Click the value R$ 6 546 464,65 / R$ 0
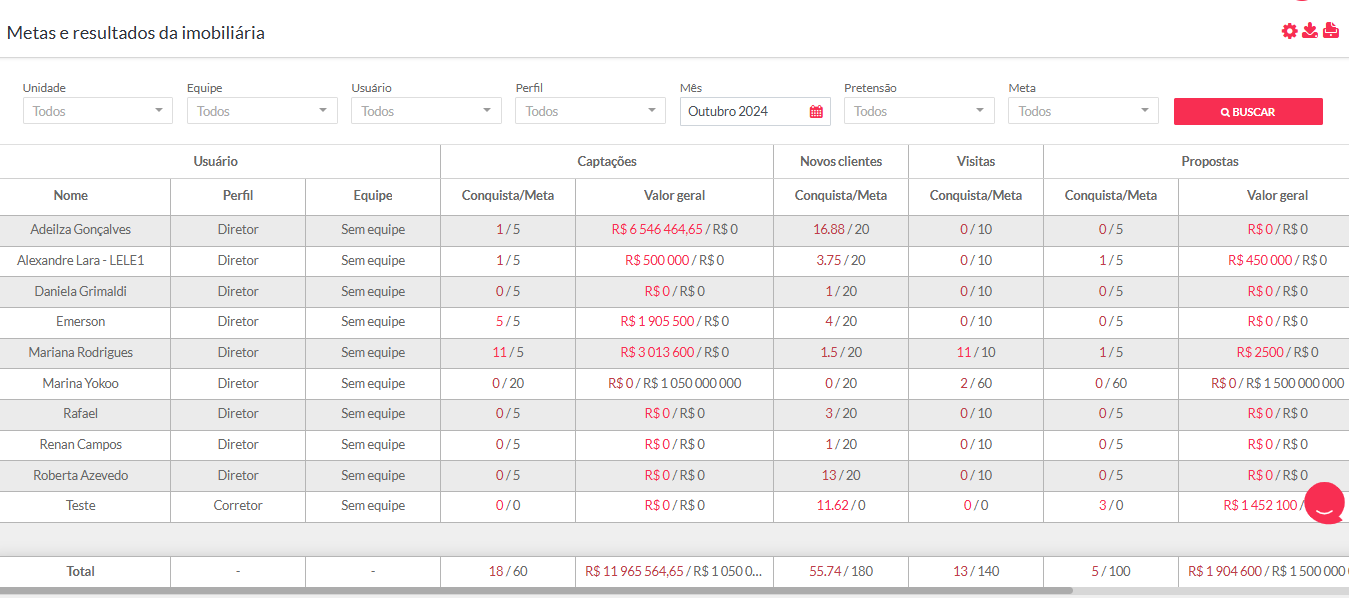Image resolution: width=1349 pixels, height=598 pixels. click(675, 230)
